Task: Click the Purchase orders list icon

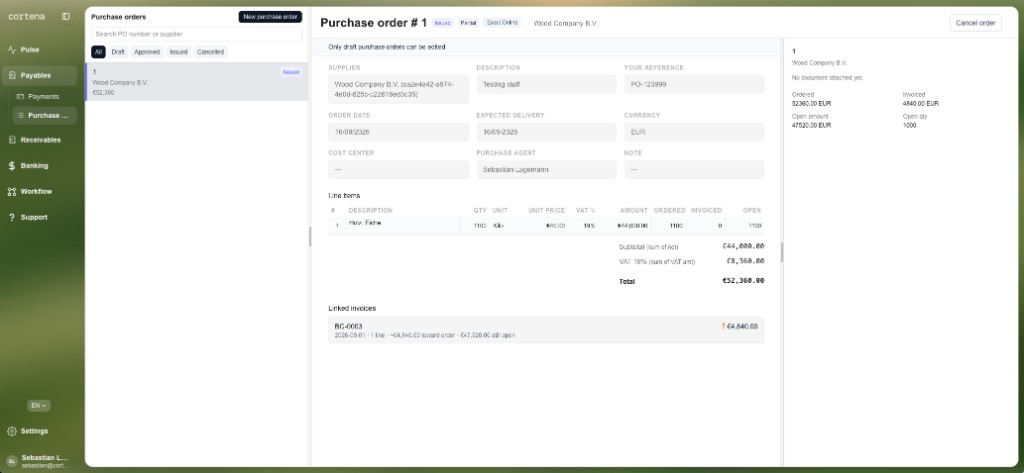Action: click(20, 116)
